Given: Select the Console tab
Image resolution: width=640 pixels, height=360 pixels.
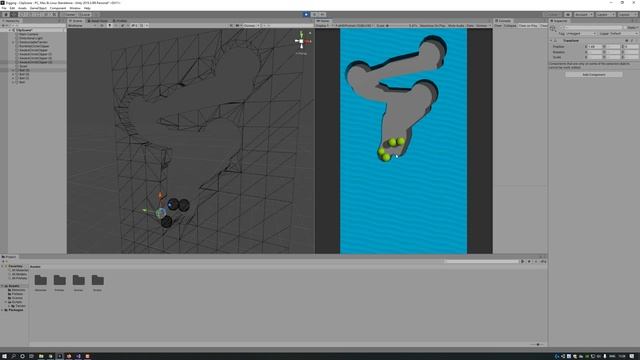Looking at the screenshot, I should (x=503, y=21).
